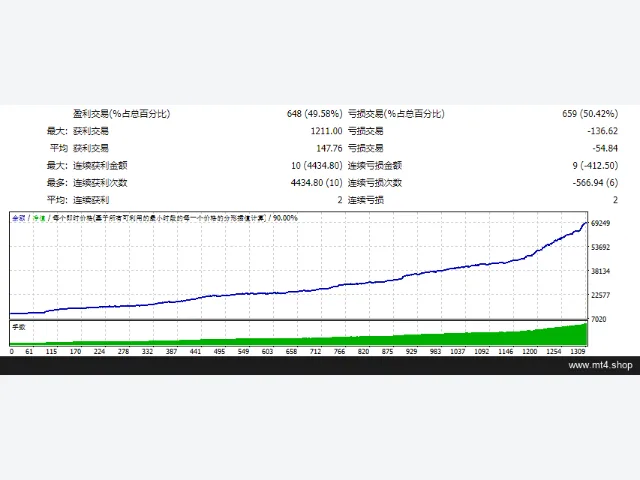Screen dimensions: 640x480
Task: Click the x-axis label 983
Action: [436, 351]
